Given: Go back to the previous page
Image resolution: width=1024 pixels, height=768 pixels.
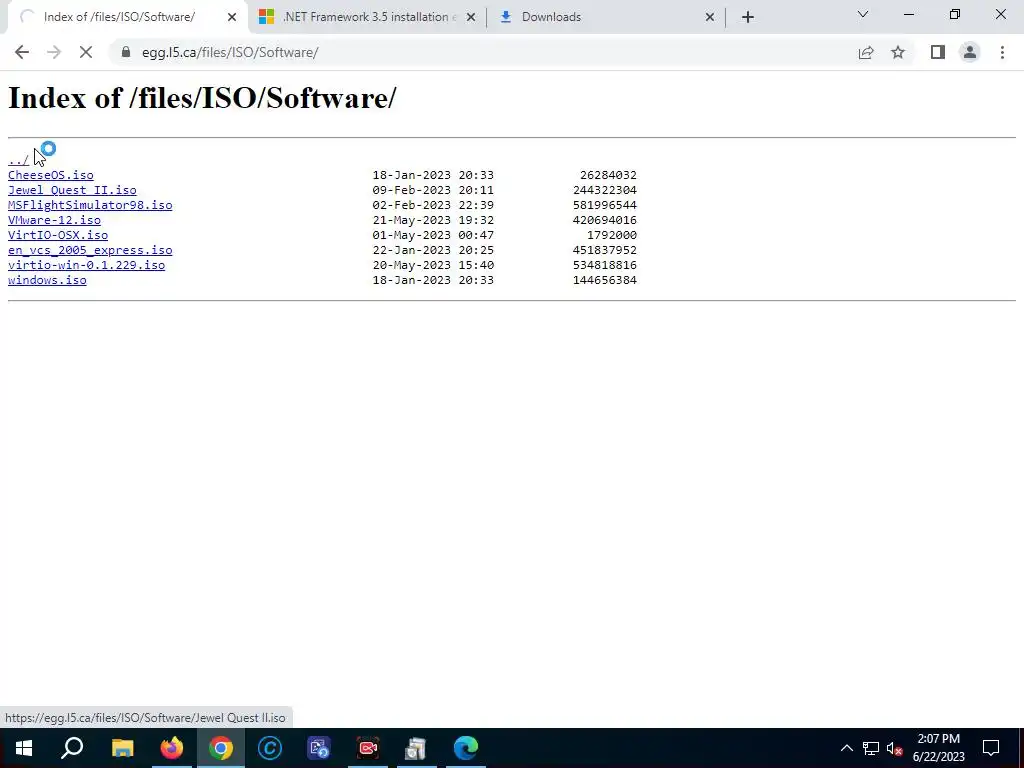Looking at the screenshot, I should (x=22, y=52).
